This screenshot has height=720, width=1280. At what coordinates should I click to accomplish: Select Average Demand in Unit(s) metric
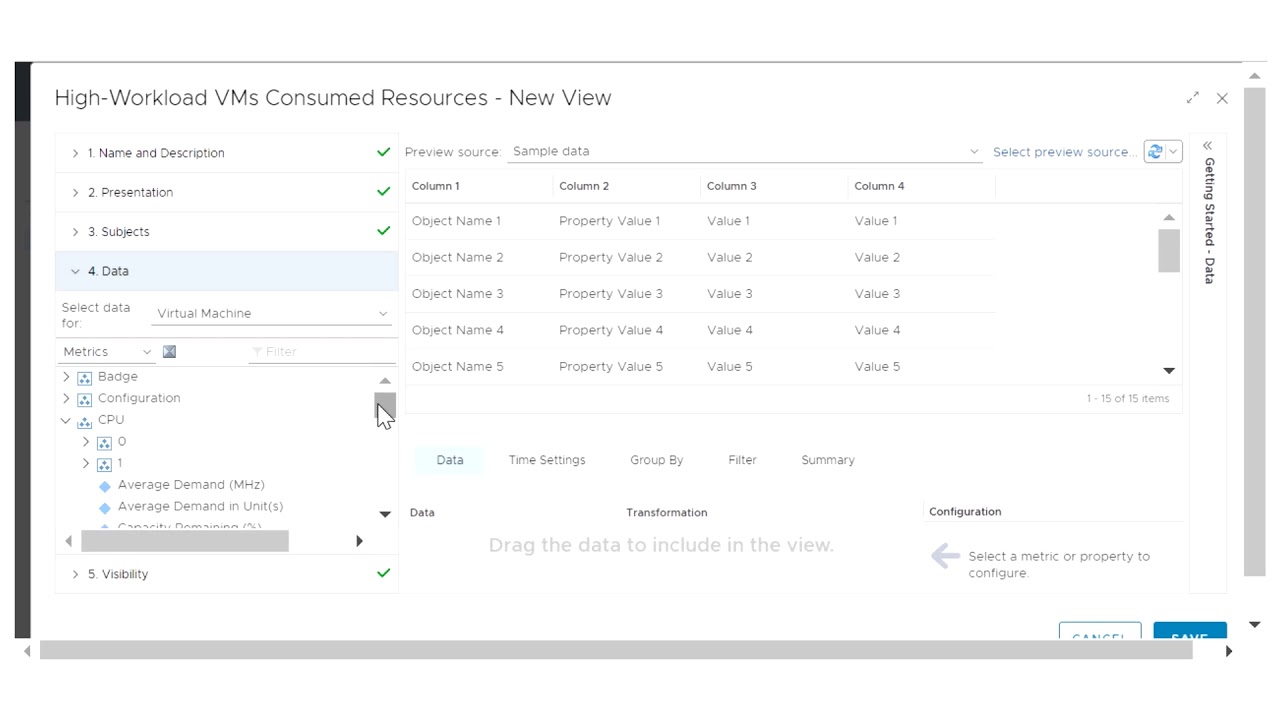point(200,506)
